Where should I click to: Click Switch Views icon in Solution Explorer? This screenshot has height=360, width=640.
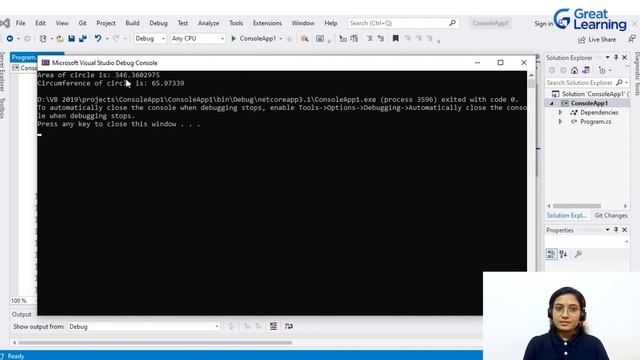click(x=586, y=70)
